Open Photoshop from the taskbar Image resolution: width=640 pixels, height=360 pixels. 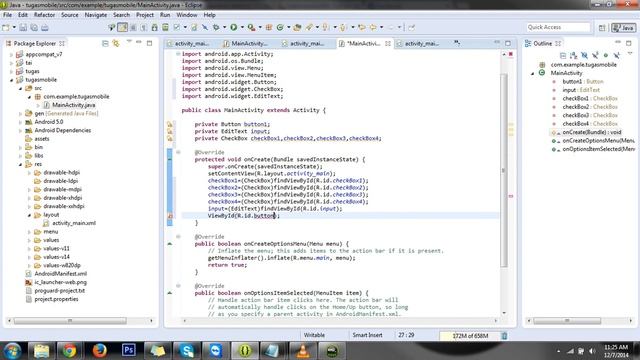pyautogui.click(x=129, y=350)
